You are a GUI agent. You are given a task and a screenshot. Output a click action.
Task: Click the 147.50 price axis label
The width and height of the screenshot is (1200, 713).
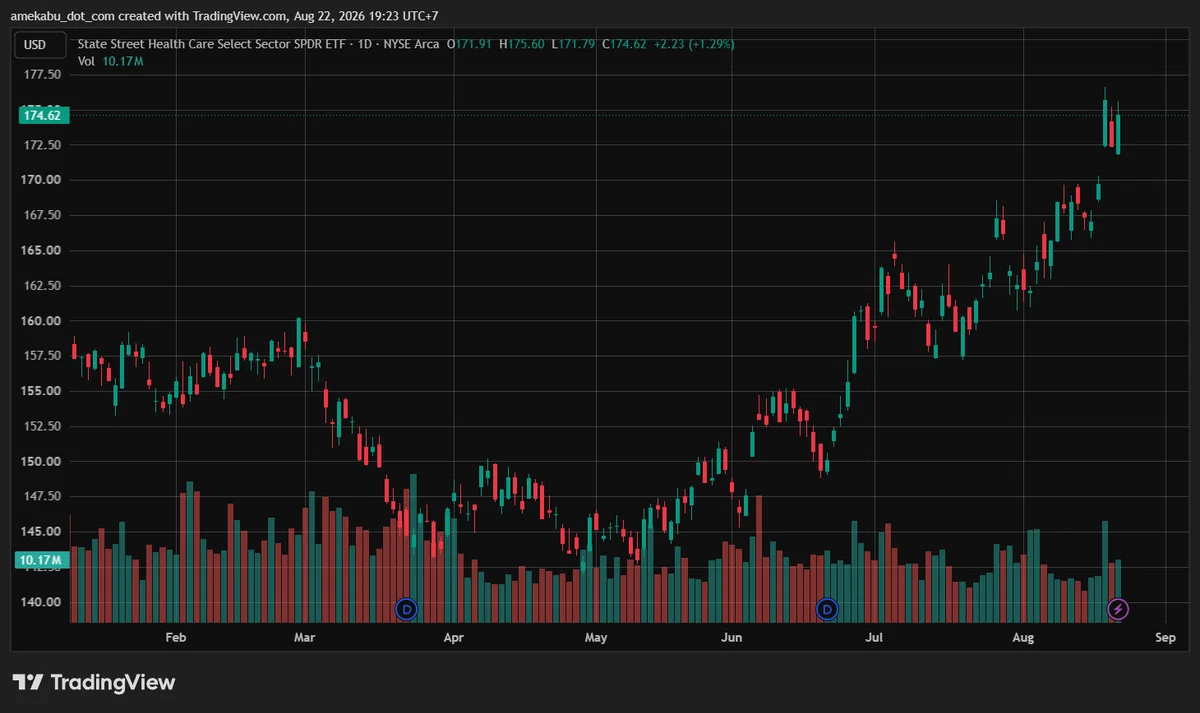pos(41,496)
